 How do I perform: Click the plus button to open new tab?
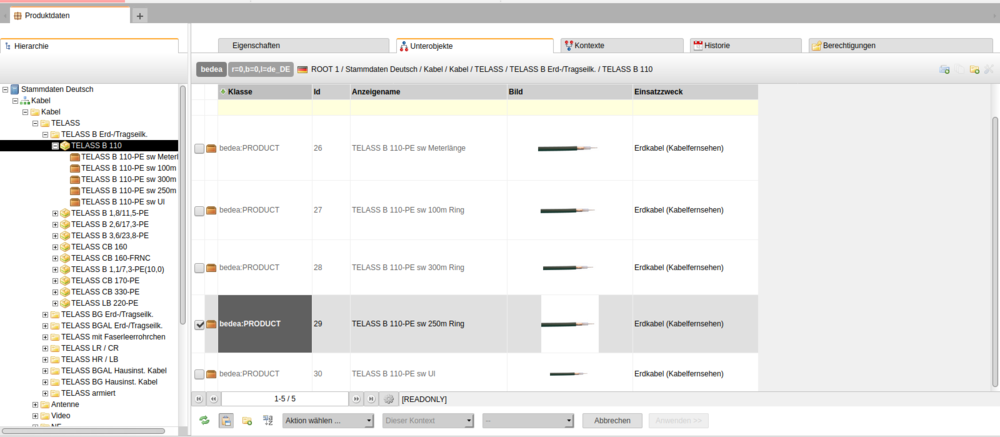click(x=140, y=15)
